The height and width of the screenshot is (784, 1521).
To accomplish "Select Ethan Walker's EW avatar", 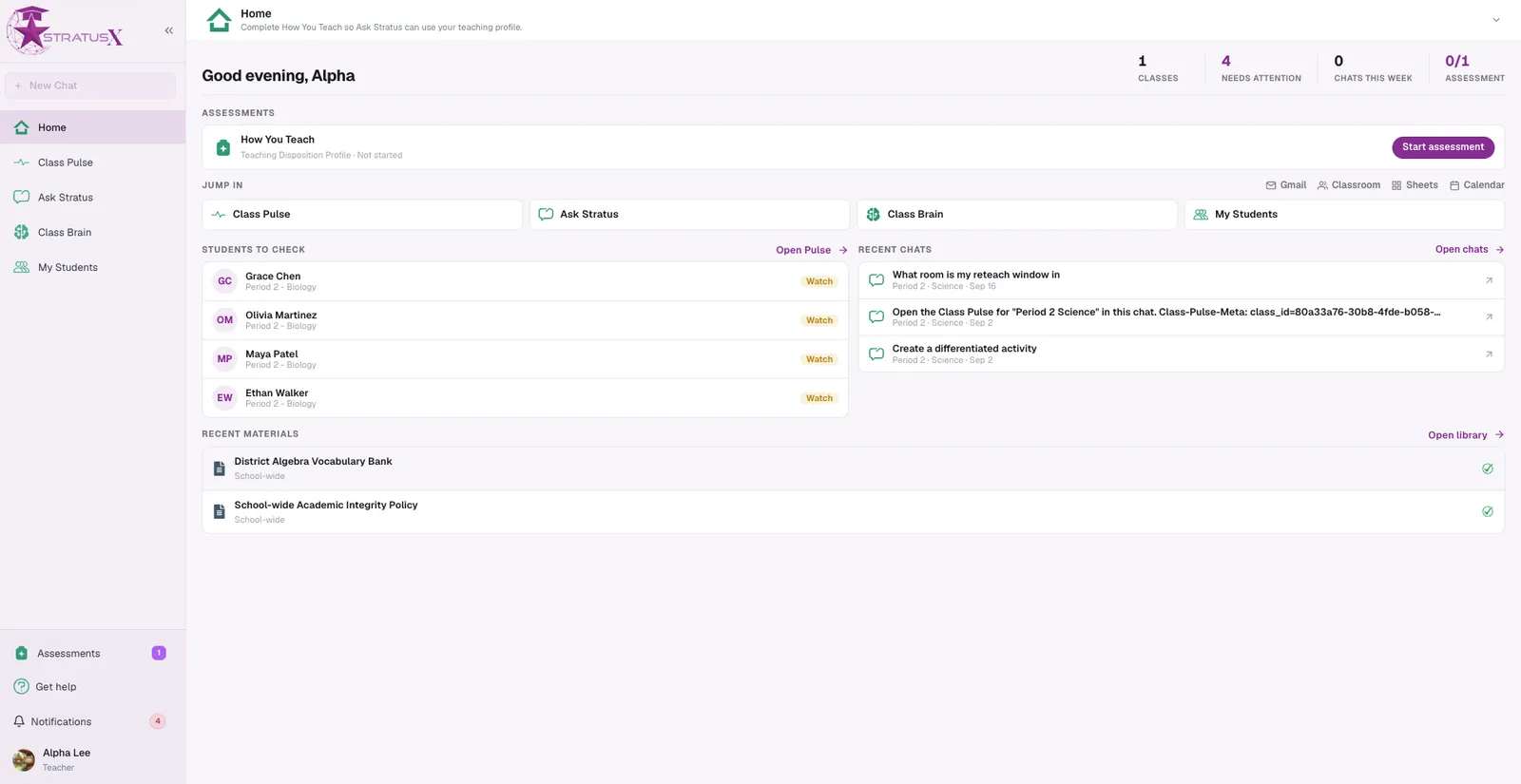I will [224, 398].
